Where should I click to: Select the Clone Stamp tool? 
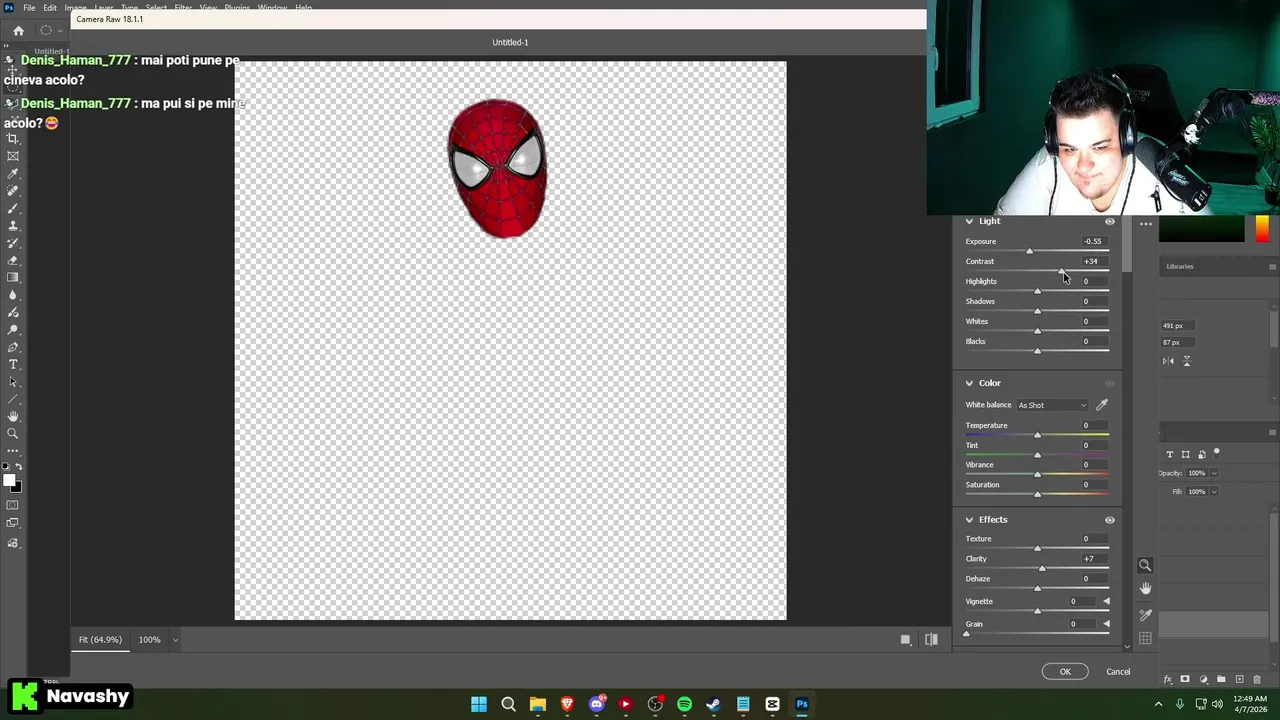pos(13,226)
